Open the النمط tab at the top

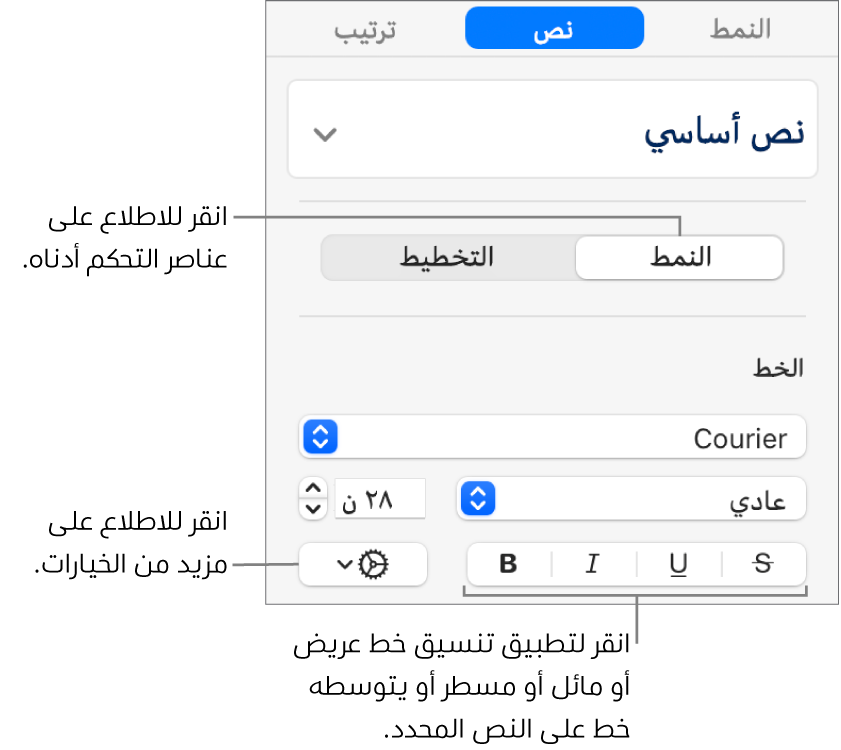(740, 30)
